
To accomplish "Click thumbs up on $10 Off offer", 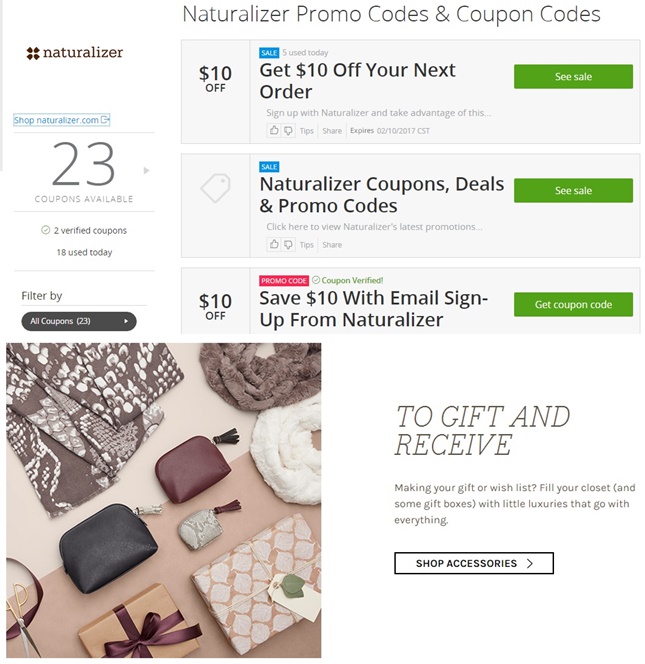I will coord(274,130).
